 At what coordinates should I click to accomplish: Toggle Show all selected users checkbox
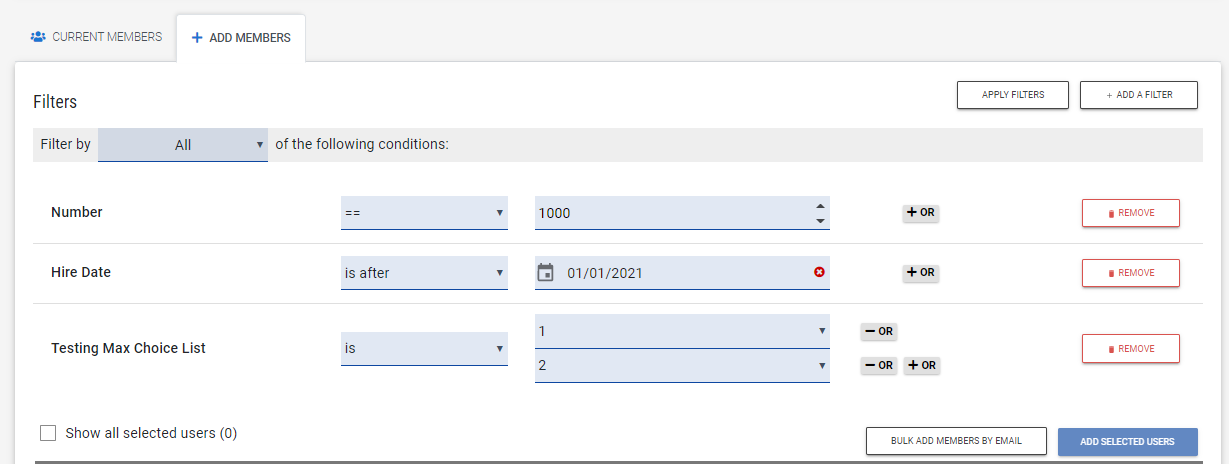click(48, 433)
